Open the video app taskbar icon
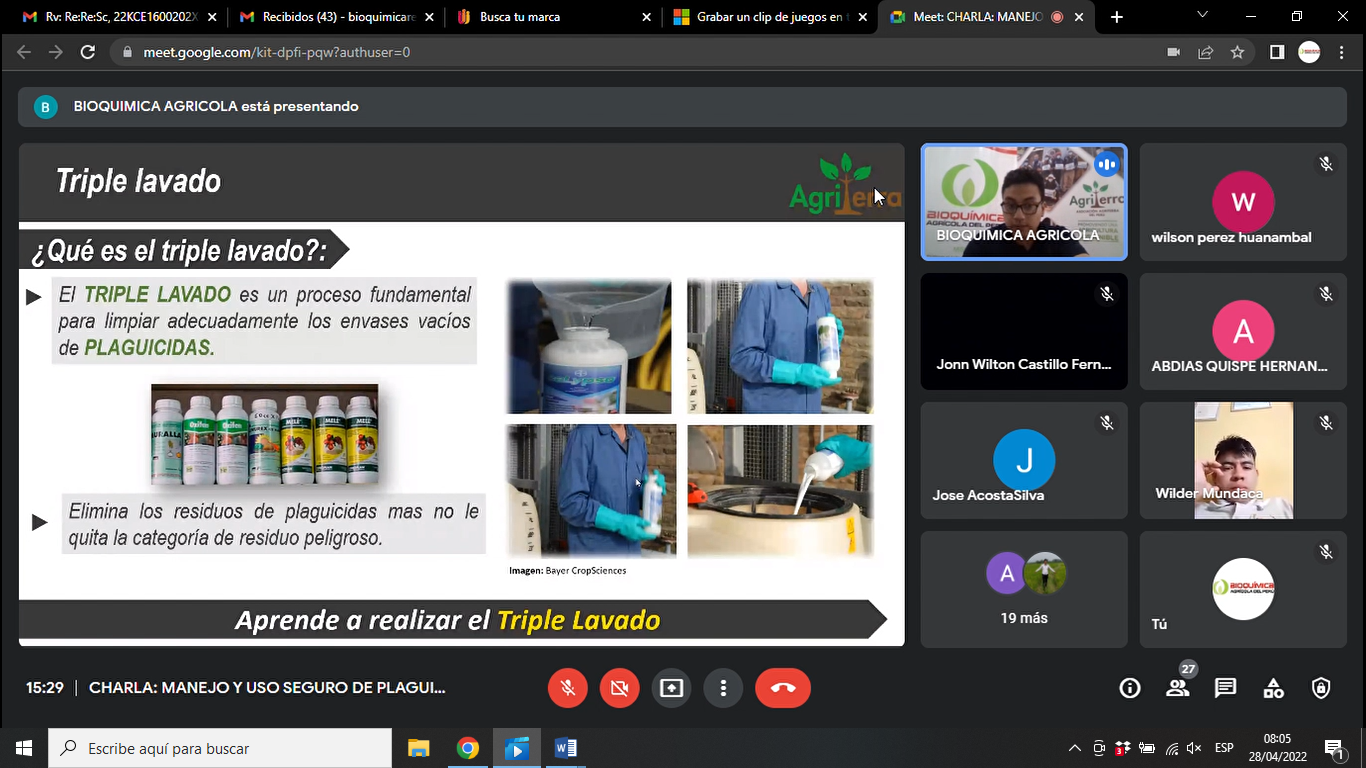Image resolution: width=1366 pixels, height=768 pixels. [x=516, y=748]
